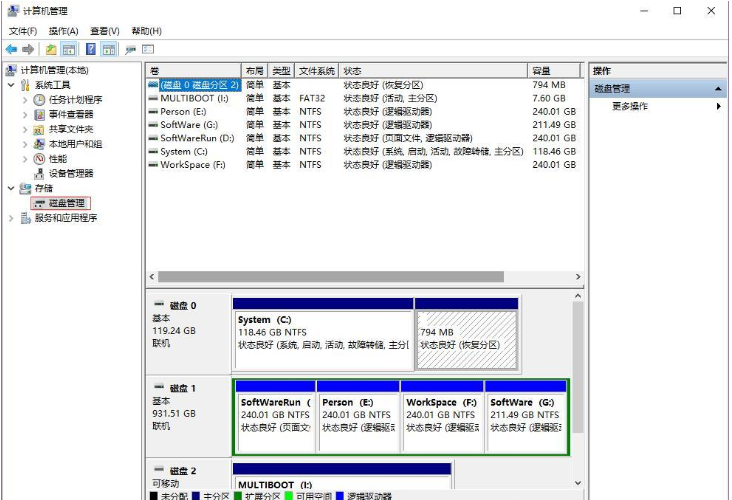The height and width of the screenshot is (500, 732).
Task: Open the File (文件) menu
Action: click(23, 31)
